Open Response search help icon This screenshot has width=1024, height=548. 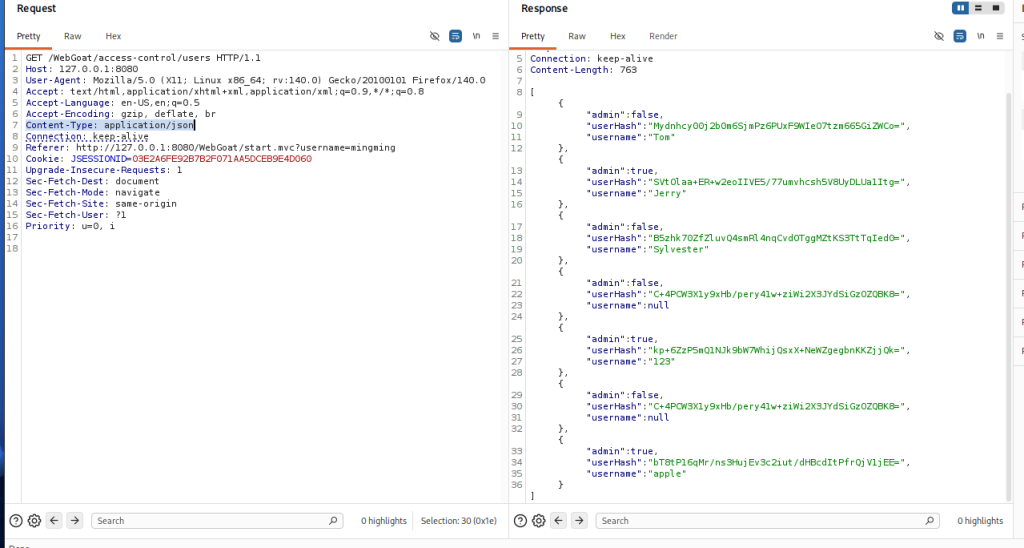pos(520,521)
